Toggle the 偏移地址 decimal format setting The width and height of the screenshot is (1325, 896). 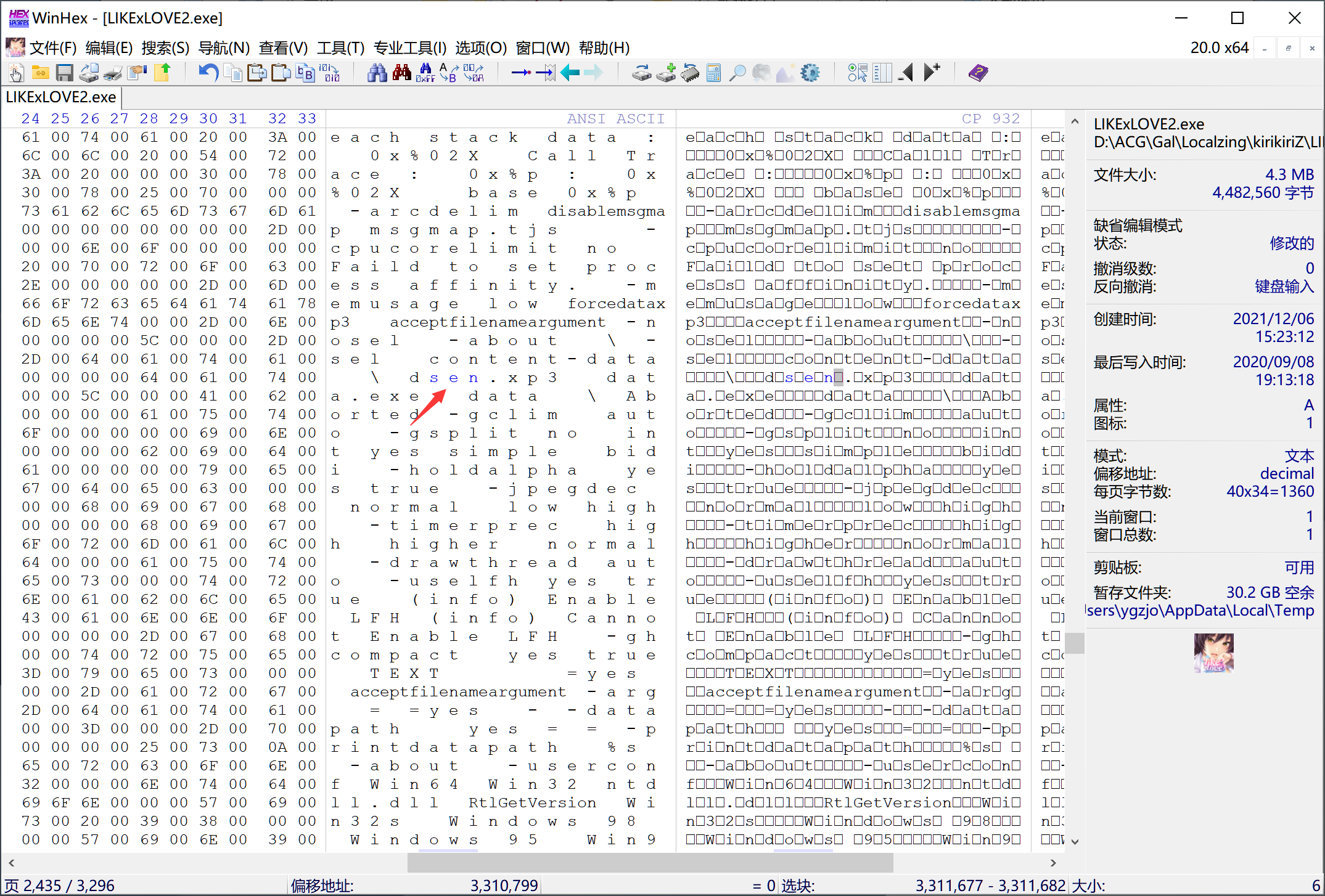click(1286, 474)
